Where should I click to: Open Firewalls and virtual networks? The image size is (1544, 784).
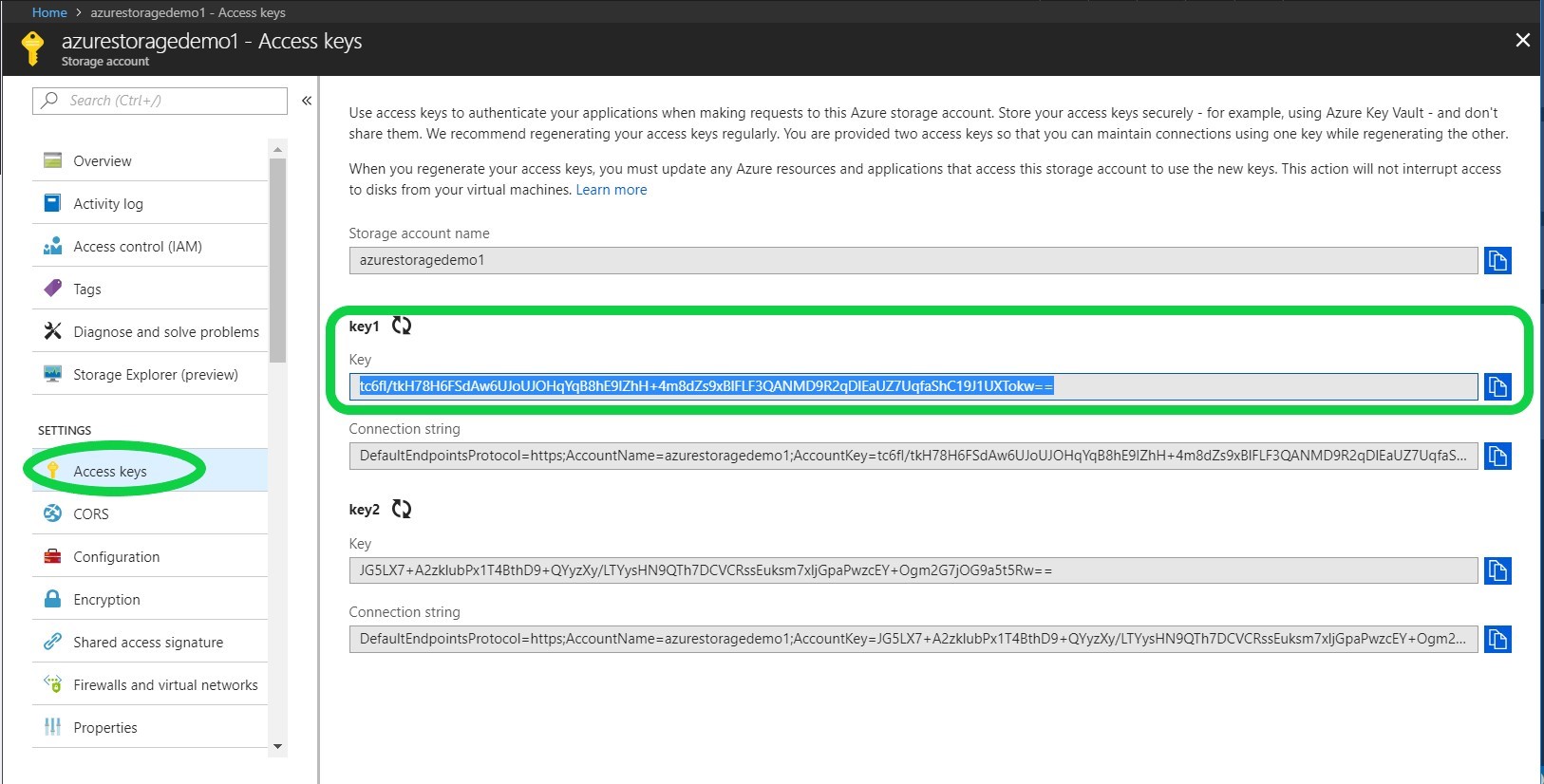tap(150, 684)
